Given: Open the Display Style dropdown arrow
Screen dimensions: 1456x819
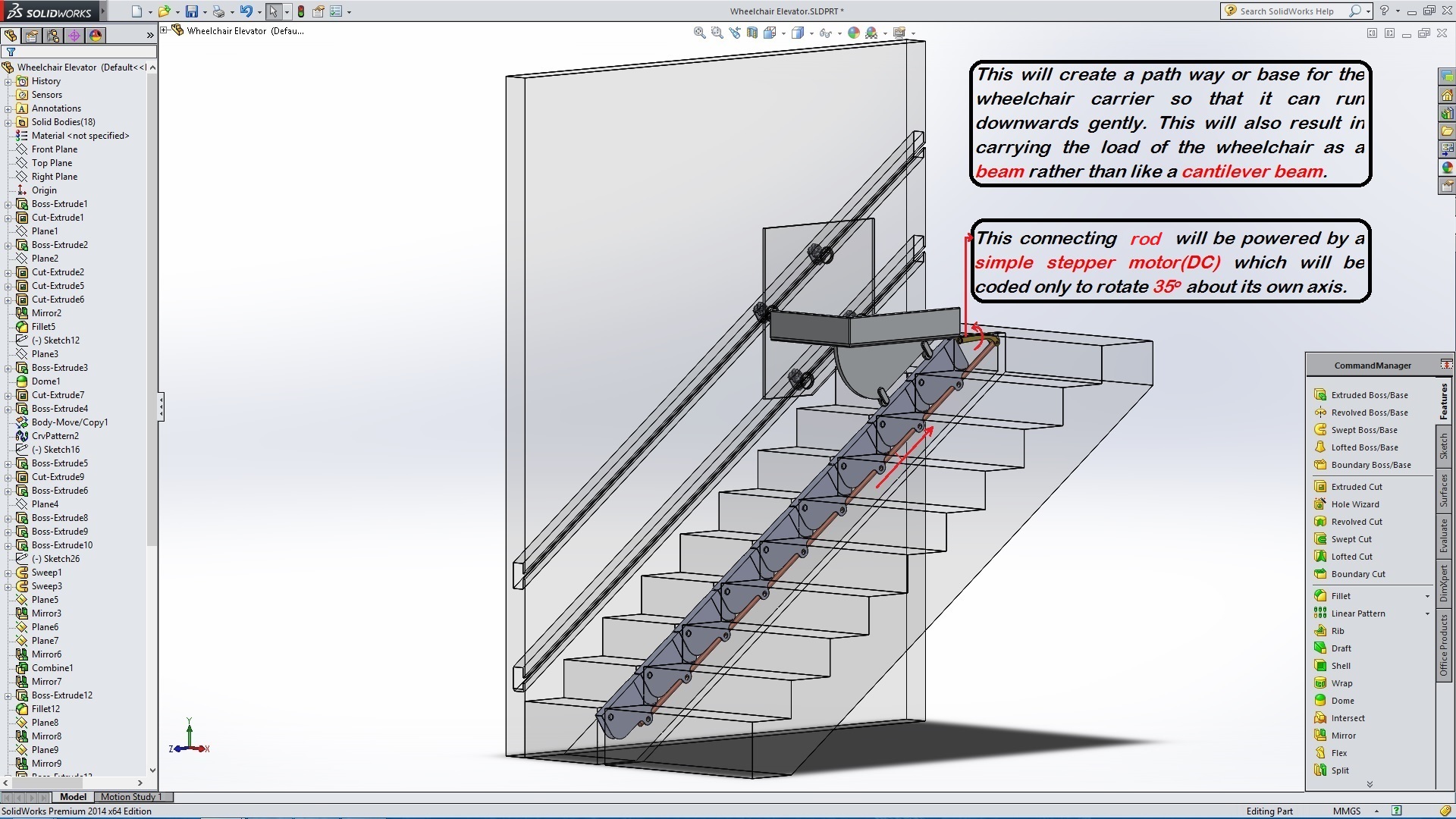Looking at the screenshot, I should click(811, 33).
